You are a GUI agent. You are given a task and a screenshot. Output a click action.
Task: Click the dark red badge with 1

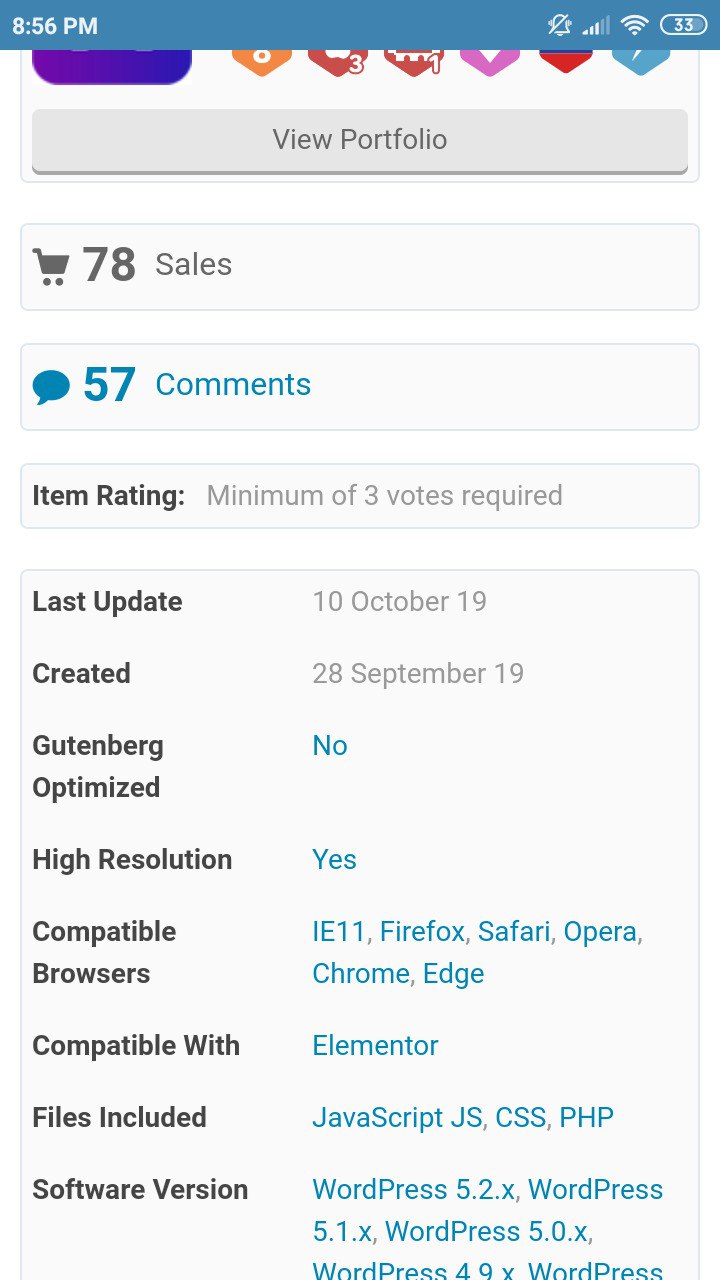click(x=414, y=62)
